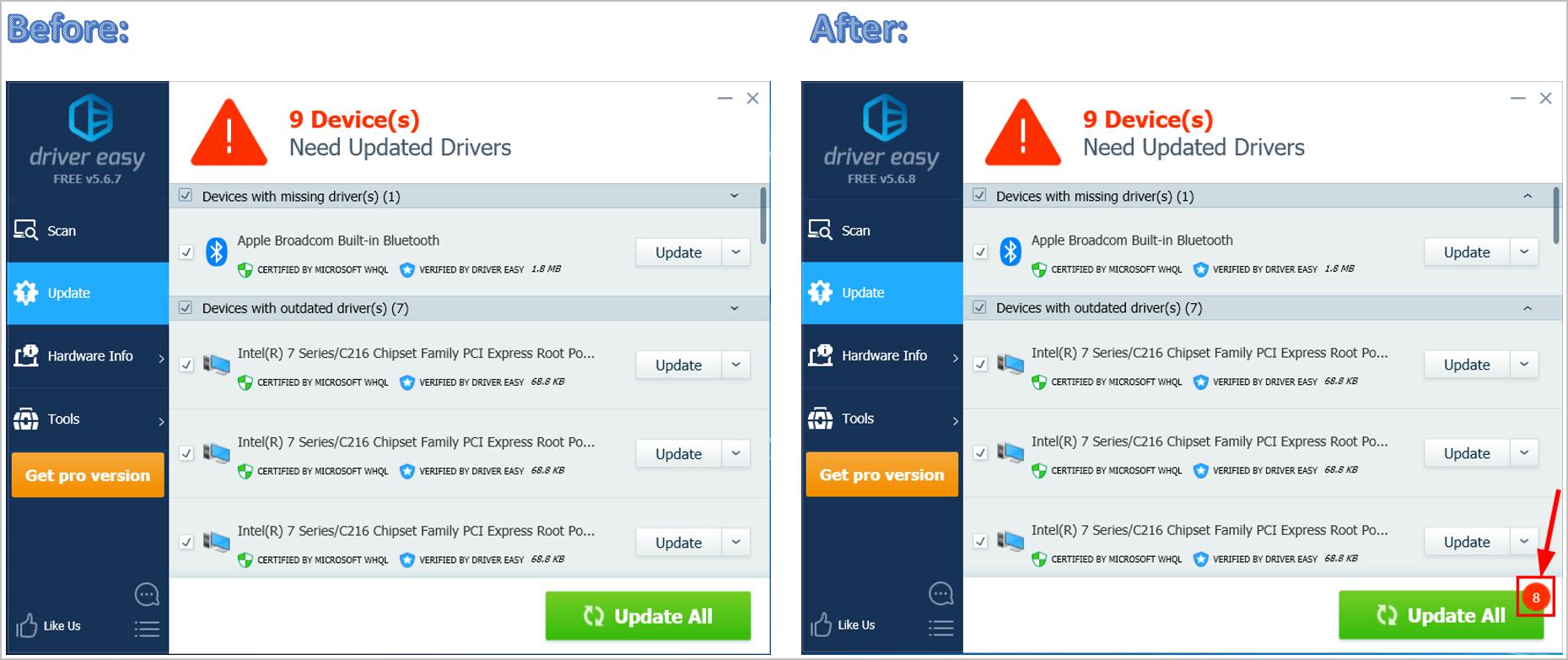Image resolution: width=1568 pixels, height=660 pixels.
Task: Click Get pro version in Before window
Action: [88, 475]
